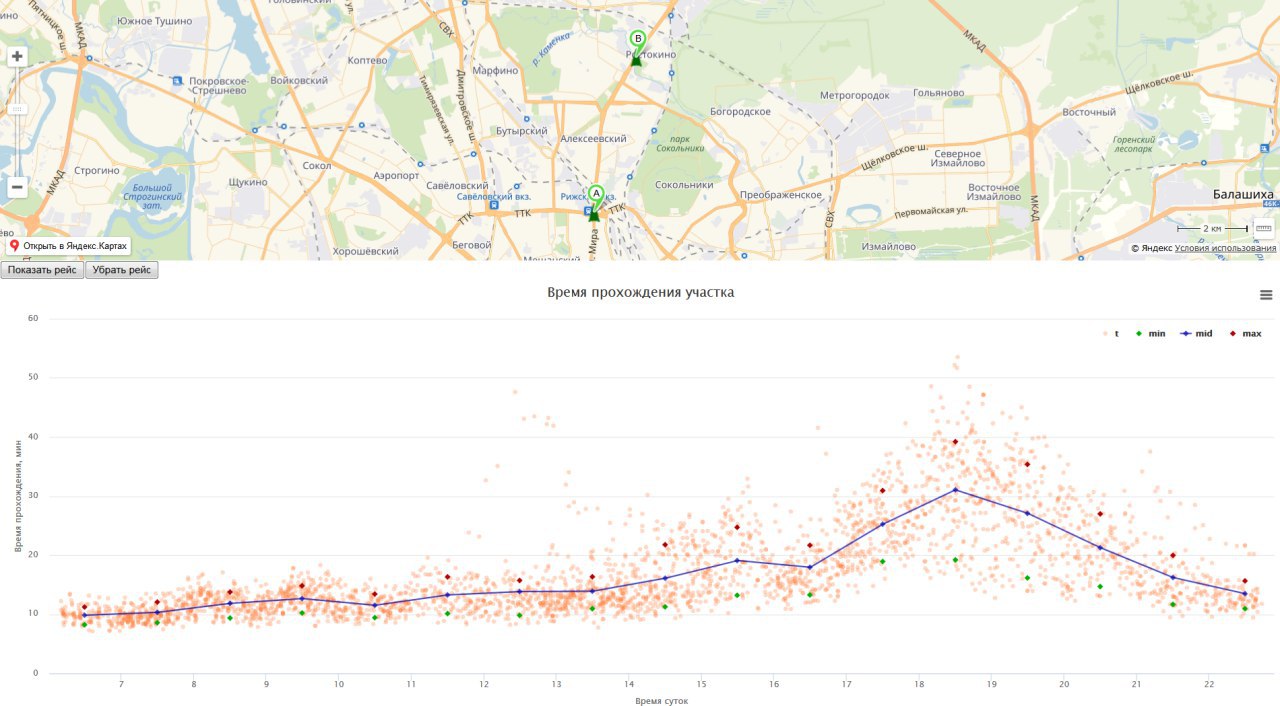Viewport: 1280px width, 706px height.
Task: Click the Рижский вокзал station icon
Action: click(x=588, y=210)
